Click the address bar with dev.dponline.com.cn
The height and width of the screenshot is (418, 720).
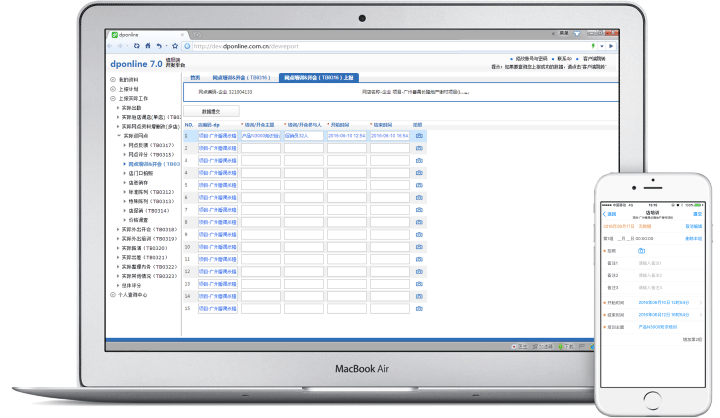388,46
